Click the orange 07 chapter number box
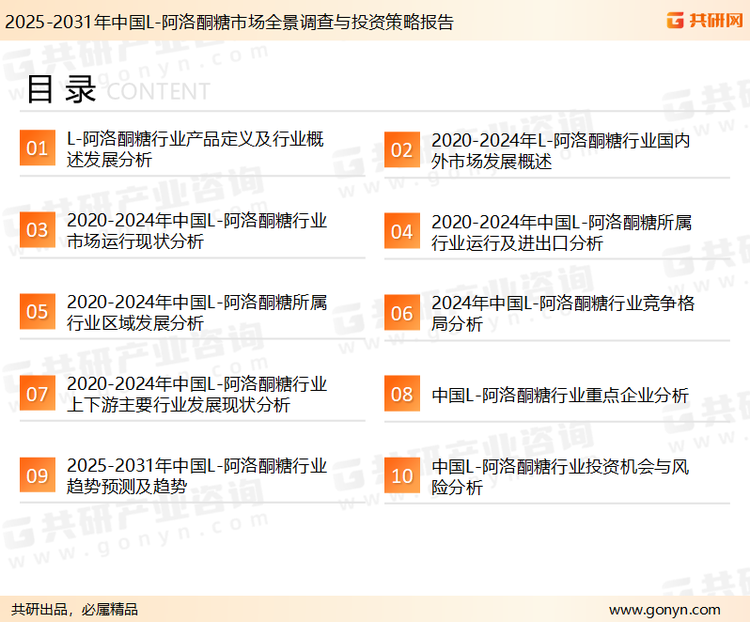 click(37, 393)
